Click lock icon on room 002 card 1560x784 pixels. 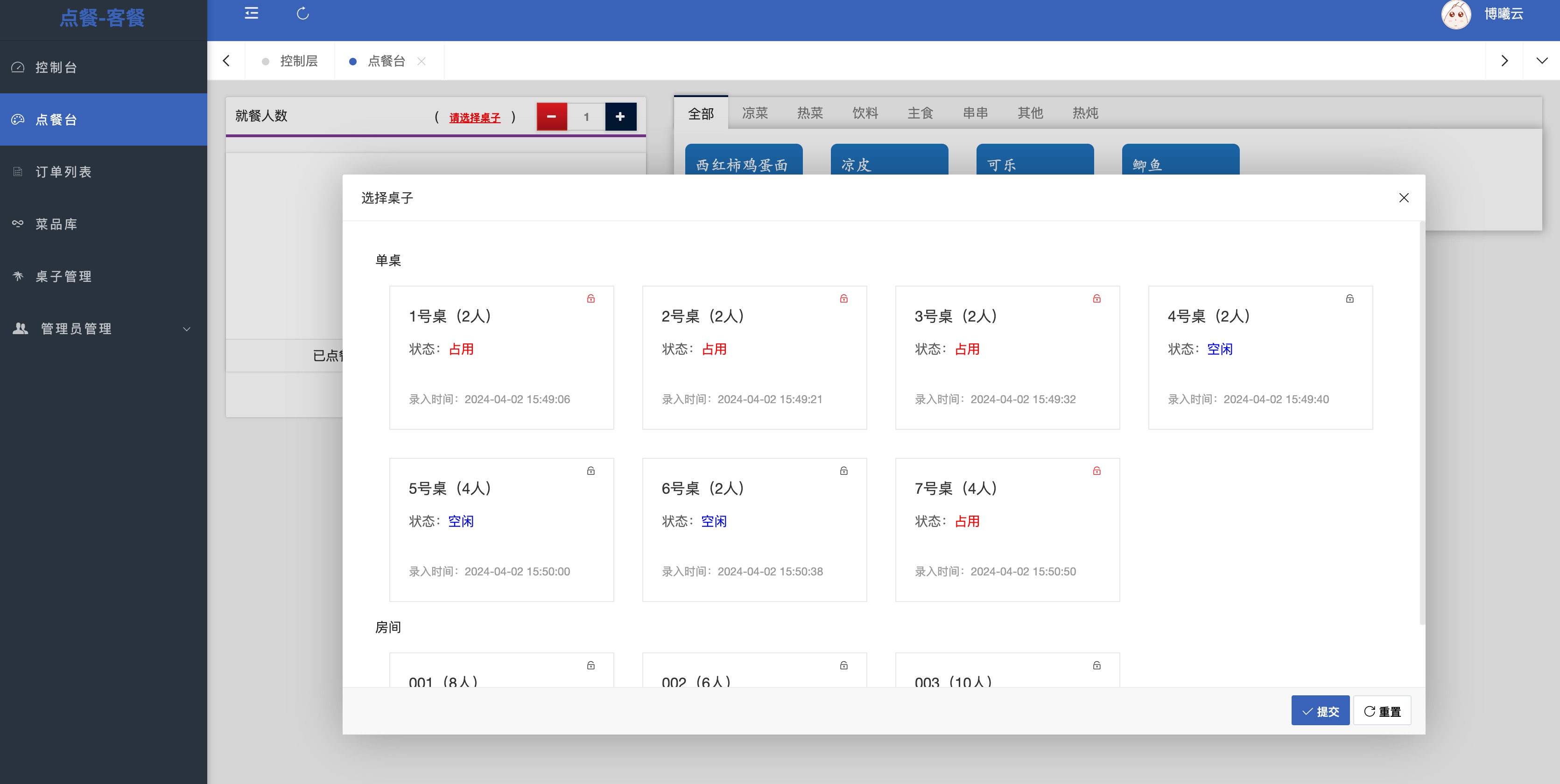point(843,665)
